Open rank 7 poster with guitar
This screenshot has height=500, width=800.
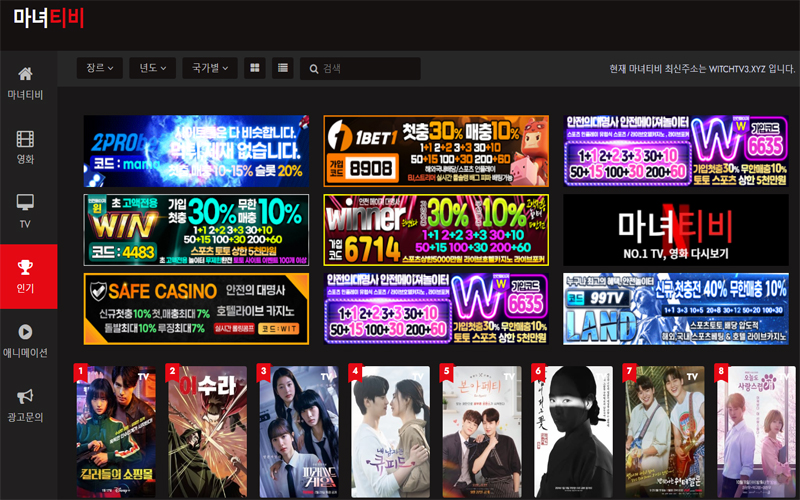(665, 432)
